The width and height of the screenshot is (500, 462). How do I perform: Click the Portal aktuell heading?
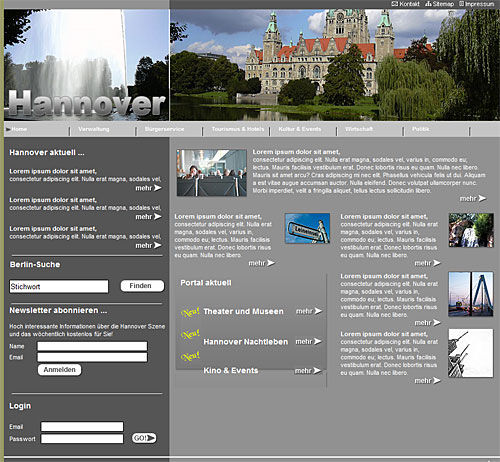pos(206,283)
